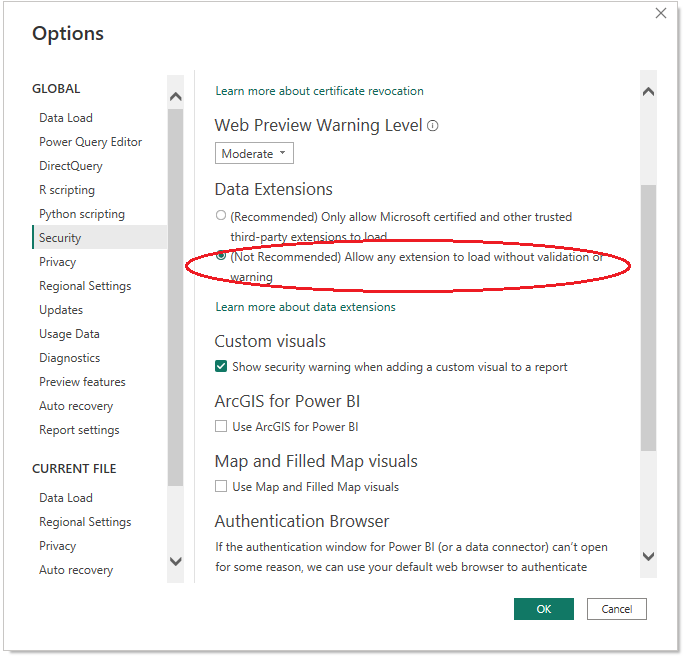Open Learn more about certificate revocation link
This screenshot has height=656, width=683.
pos(319,91)
